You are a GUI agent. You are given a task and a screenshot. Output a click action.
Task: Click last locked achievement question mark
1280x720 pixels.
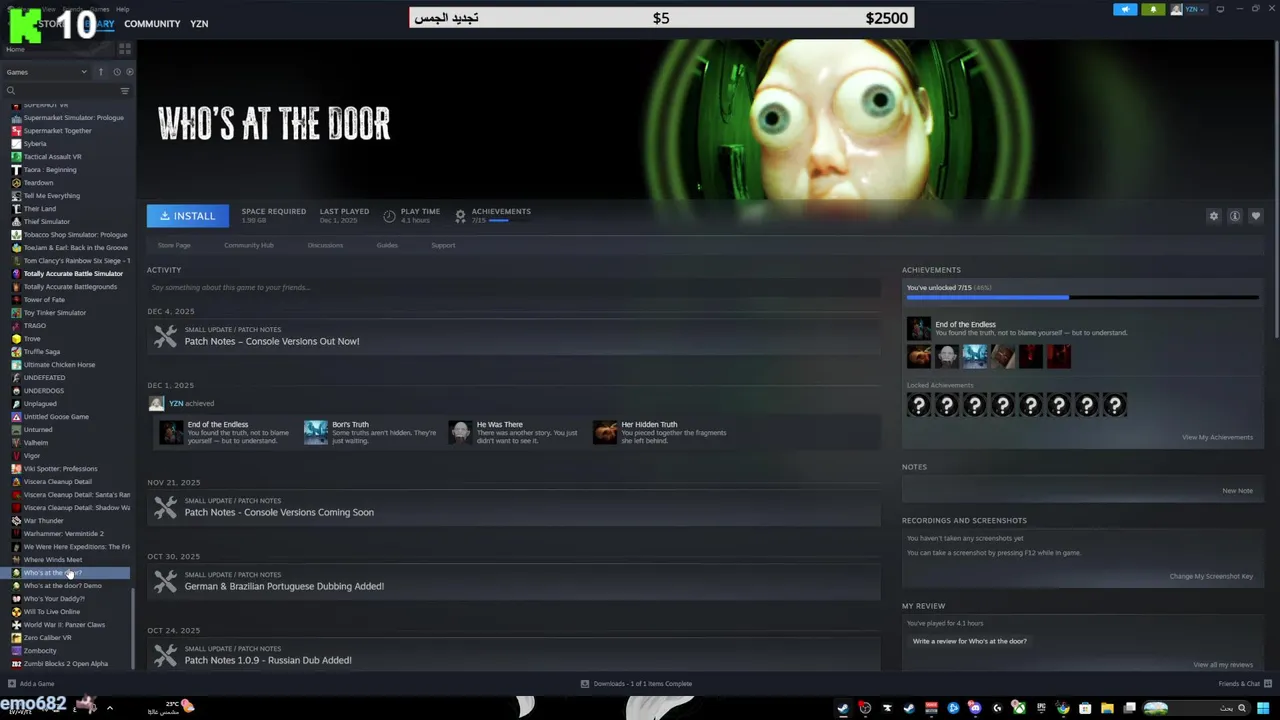[1114, 404]
